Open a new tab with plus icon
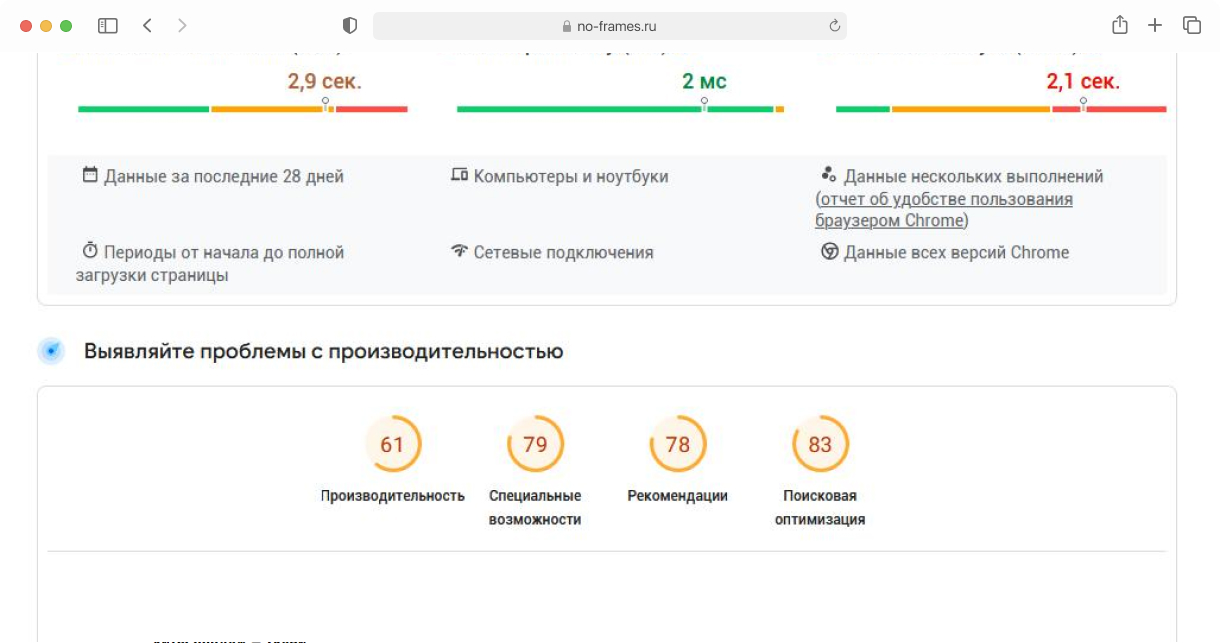1220x643 pixels. [1155, 26]
